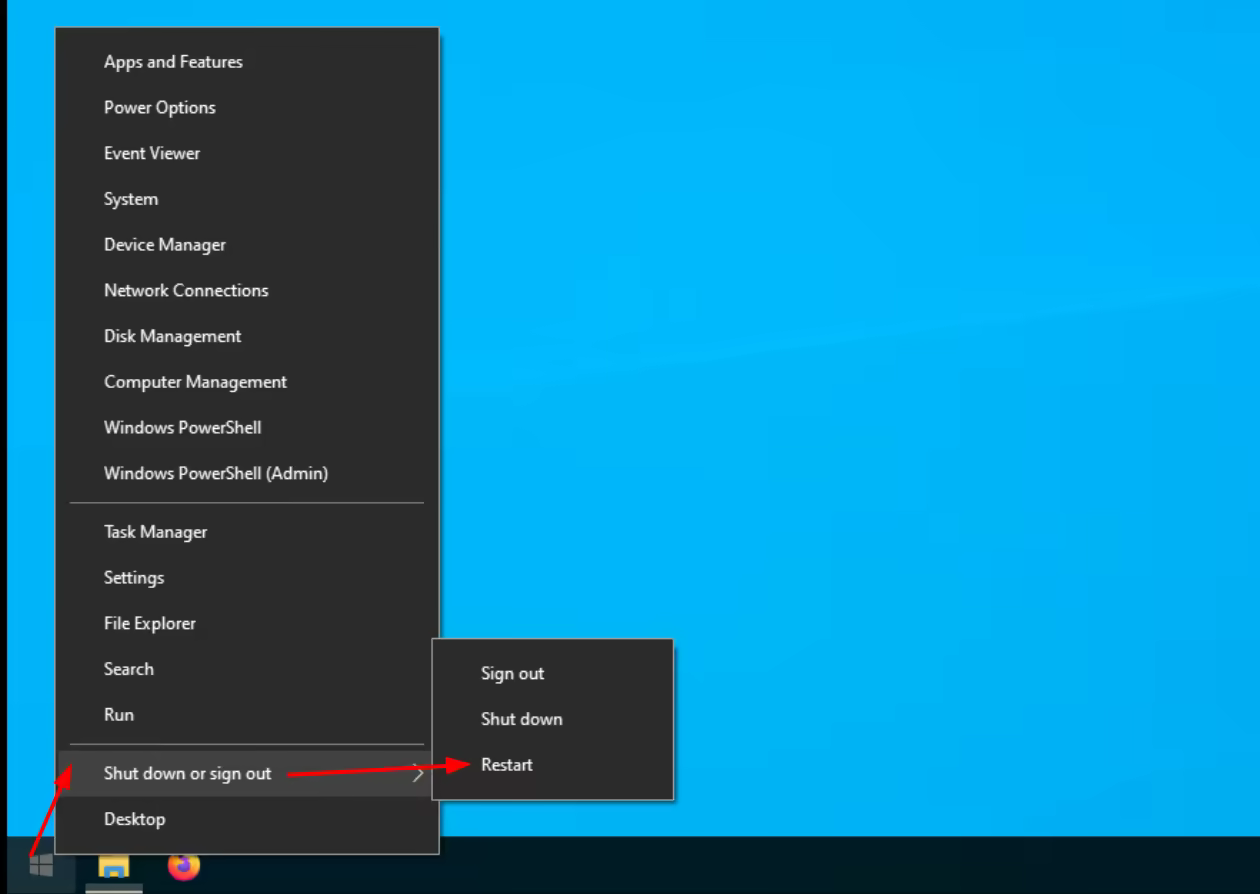Open Event Viewer
Image resolution: width=1260 pixels, height=894 pixels.
[x=151, y=153]
